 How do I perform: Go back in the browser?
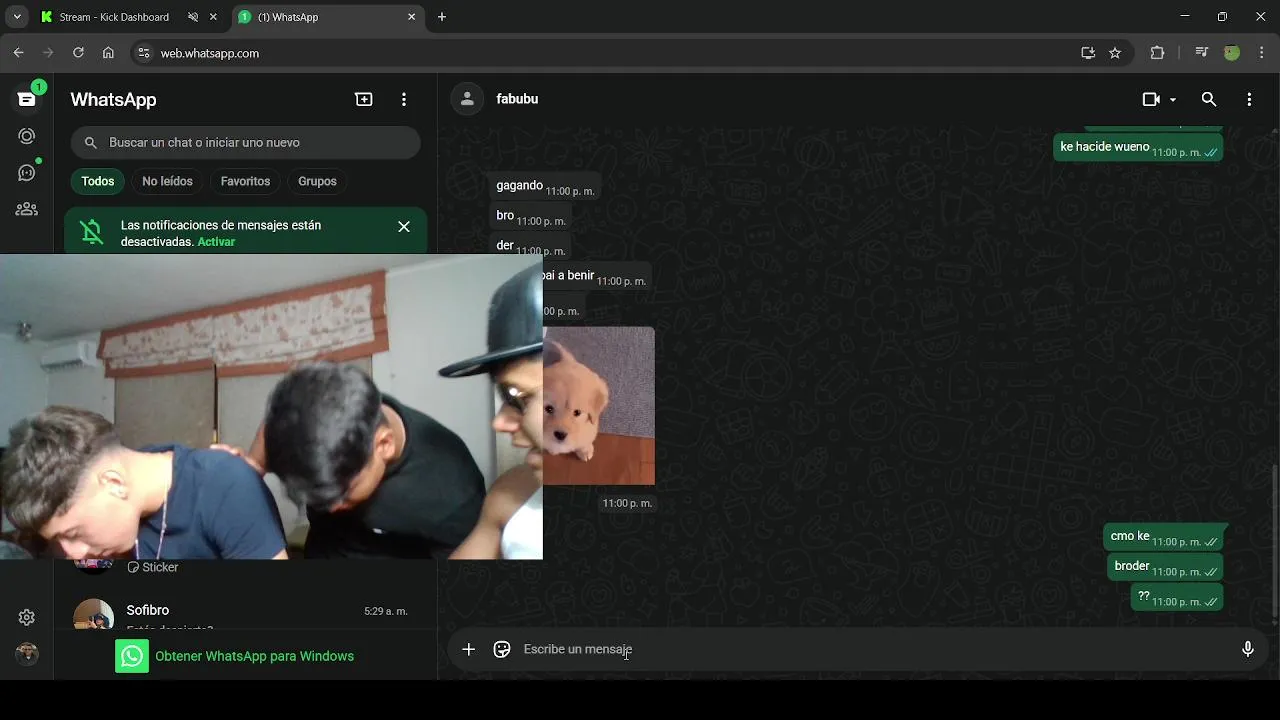click(18, 53)
